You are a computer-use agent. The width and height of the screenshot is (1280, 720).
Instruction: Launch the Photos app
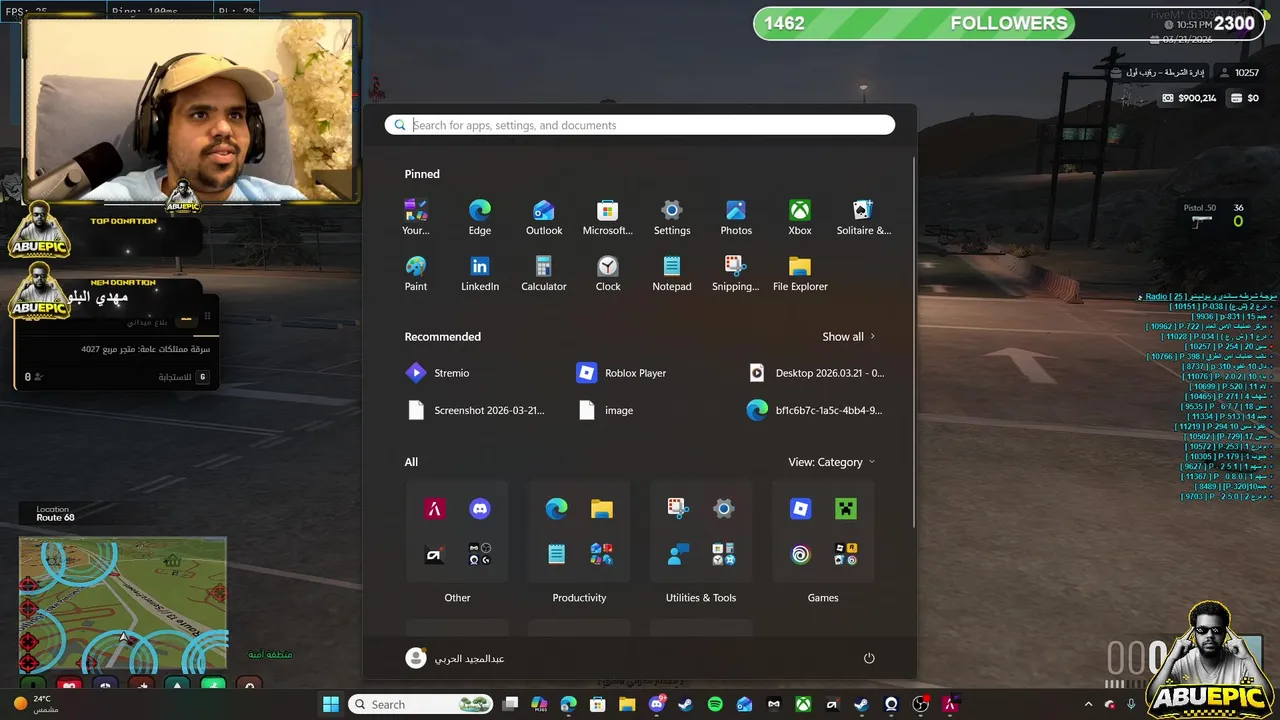[x=736, y=217]
